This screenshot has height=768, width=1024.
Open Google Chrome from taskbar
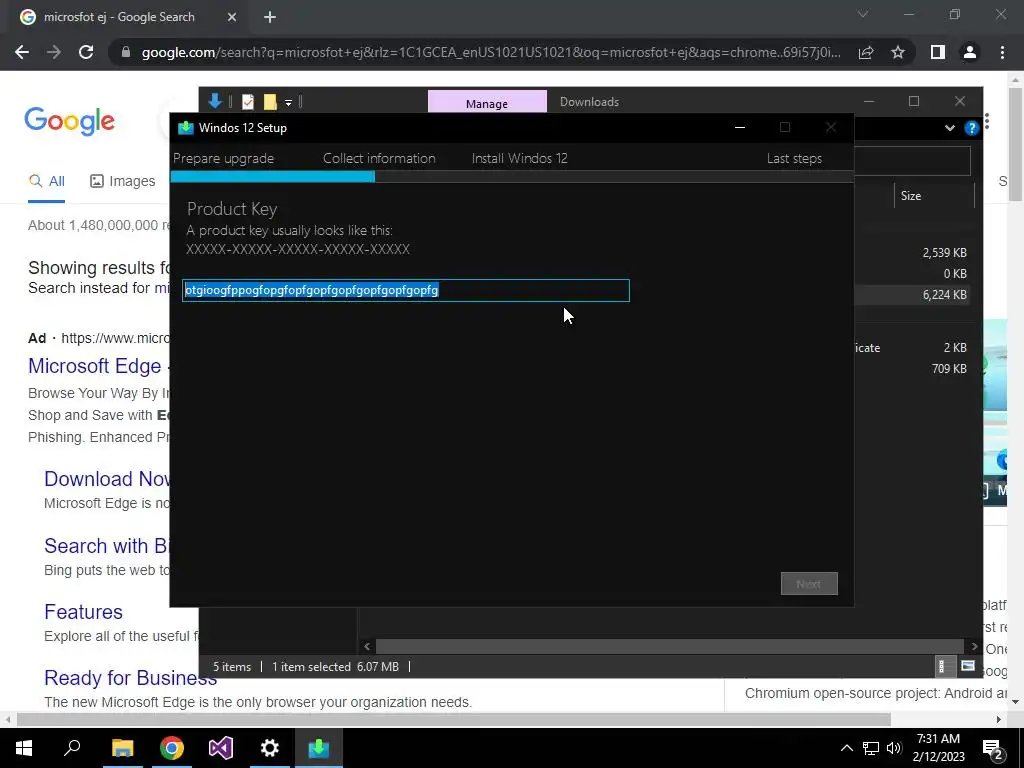(x=172, y=748)
